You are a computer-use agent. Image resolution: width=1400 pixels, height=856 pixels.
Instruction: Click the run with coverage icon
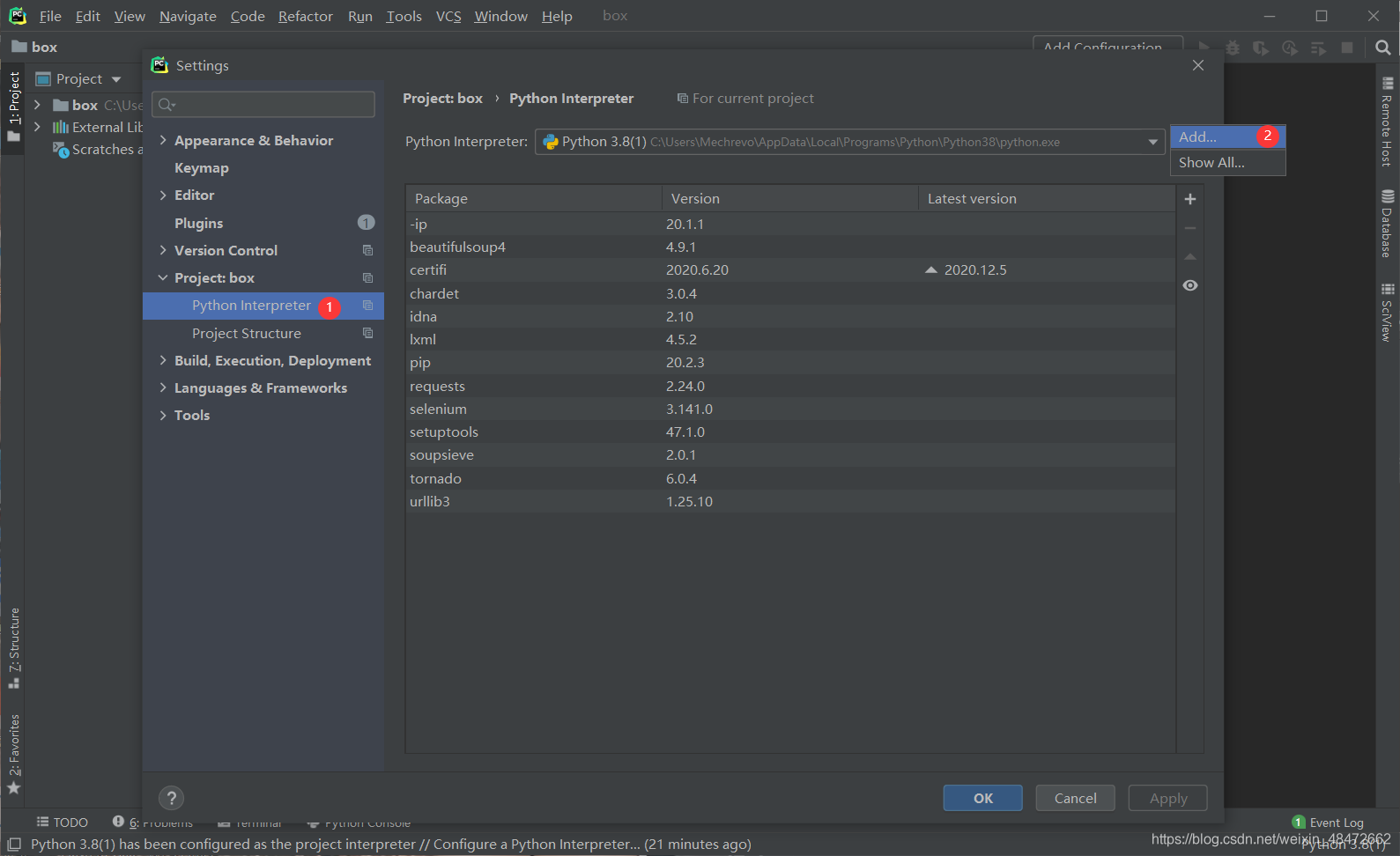(1261, 48)
